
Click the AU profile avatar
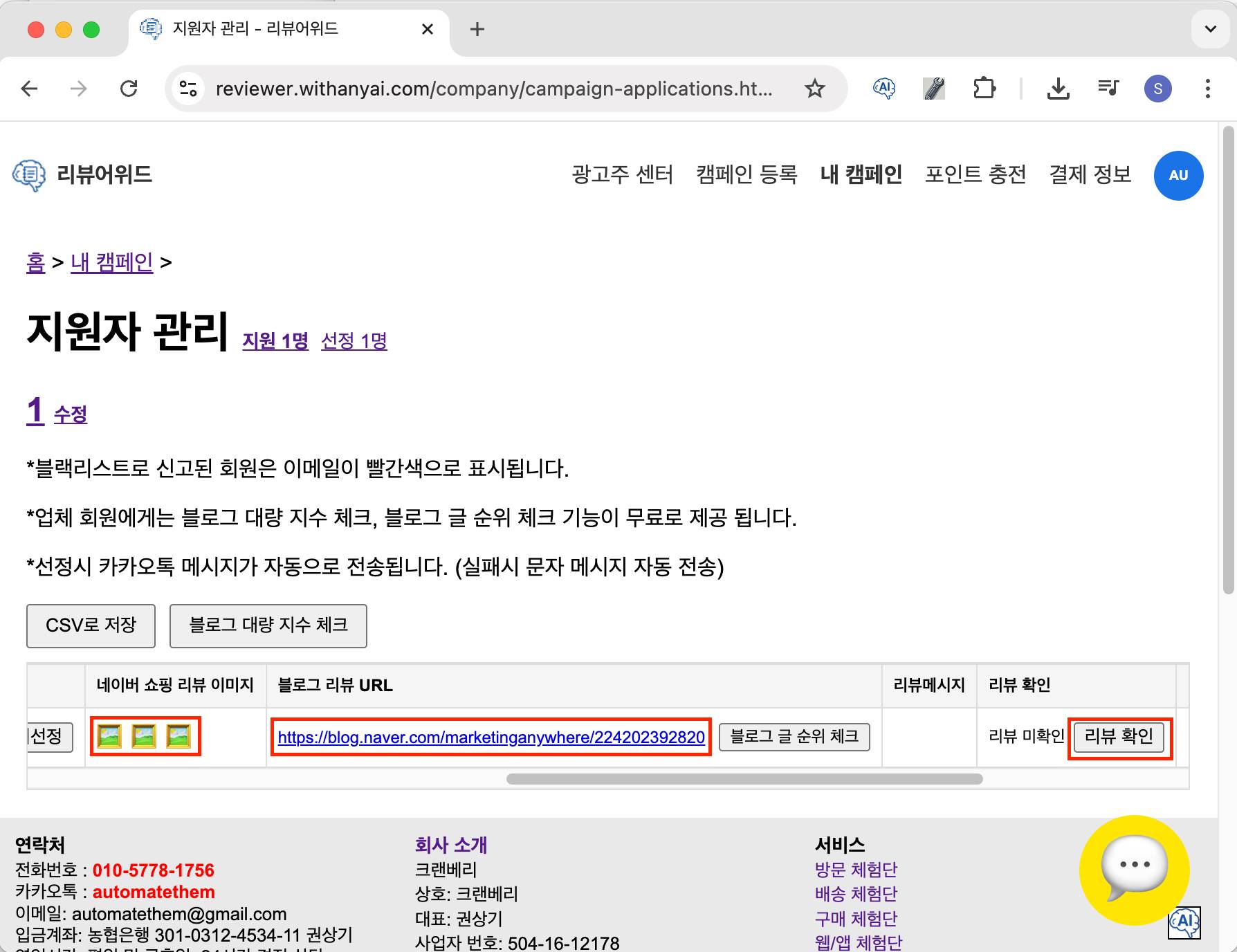pos(1178,175)
